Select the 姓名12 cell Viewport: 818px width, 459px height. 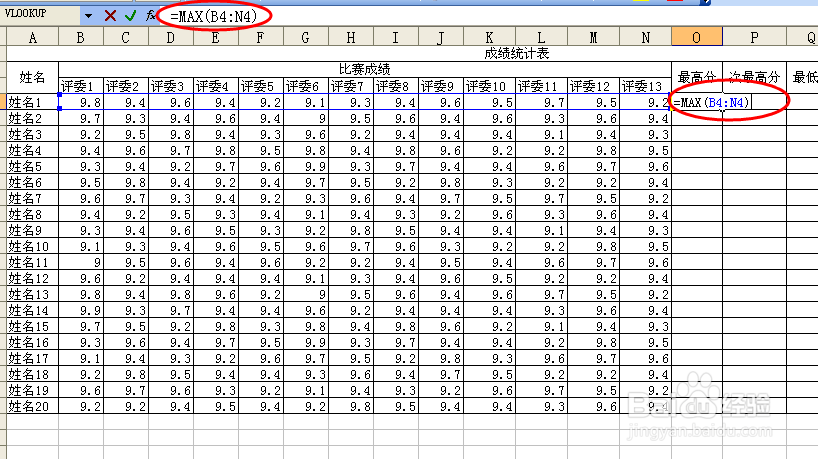(32, 278)
